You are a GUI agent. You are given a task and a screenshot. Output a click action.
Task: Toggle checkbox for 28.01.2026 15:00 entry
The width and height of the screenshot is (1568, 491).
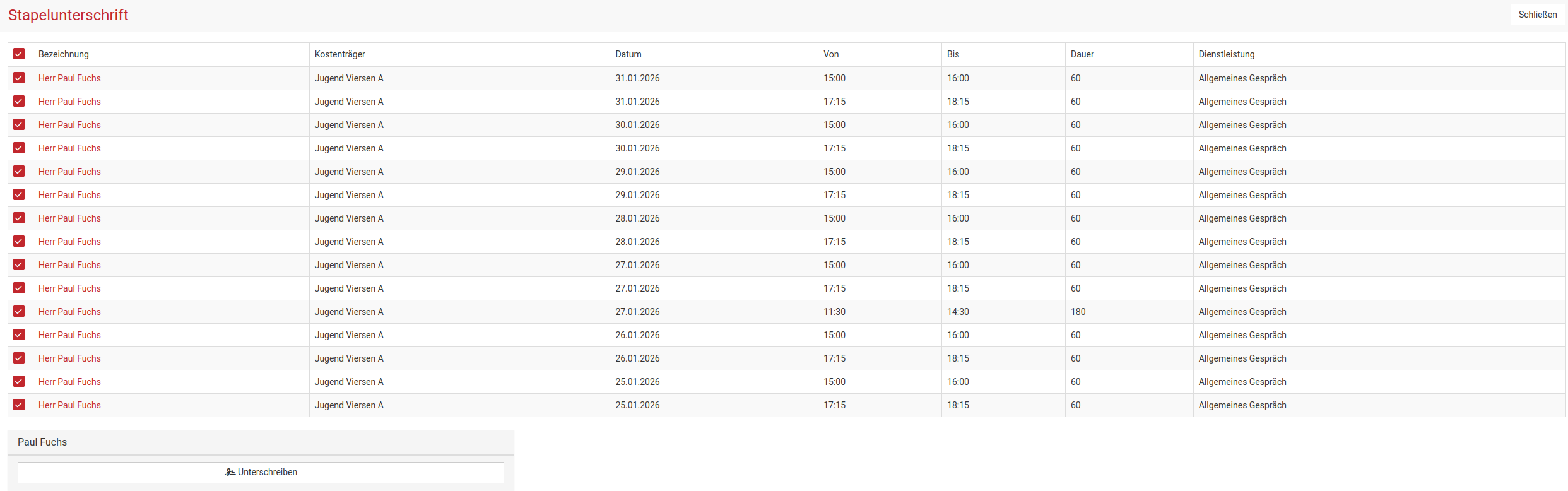coord(19,218)
